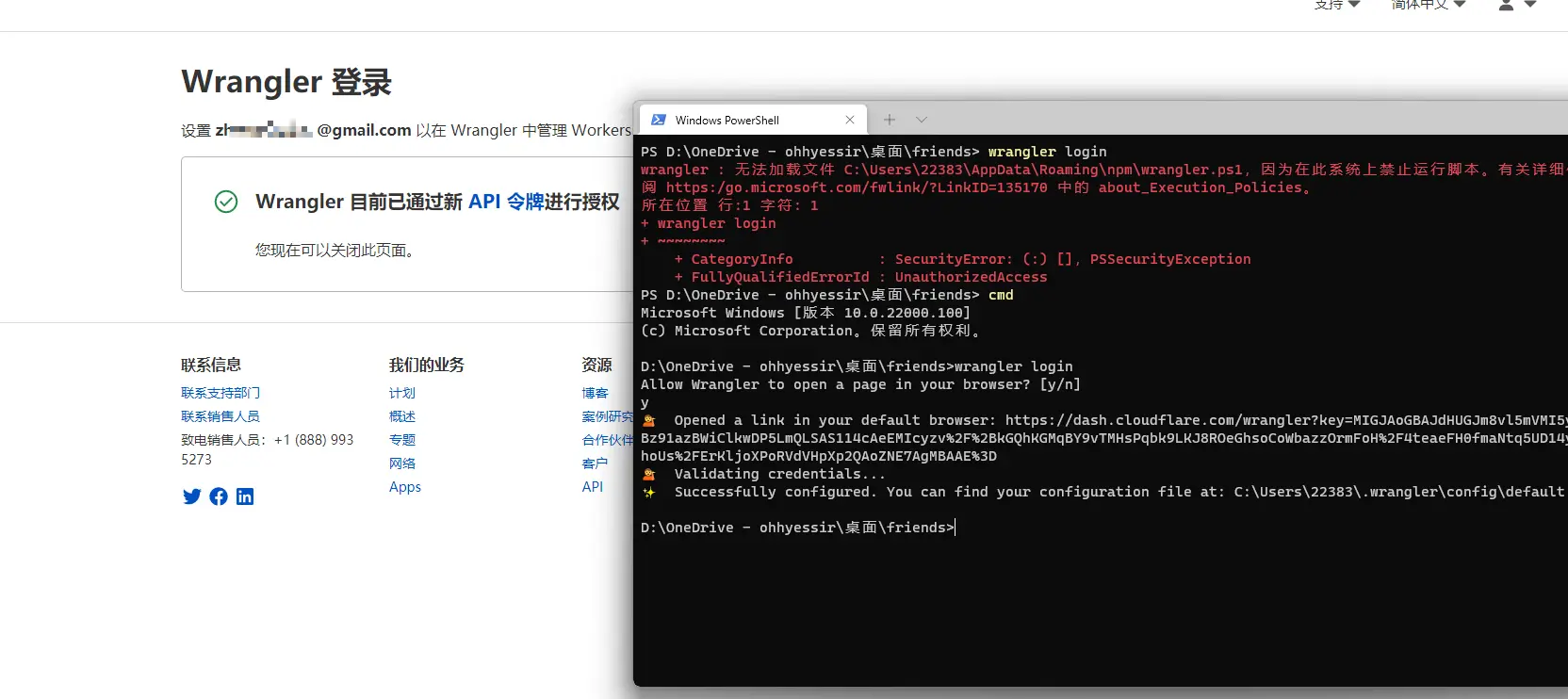Screen dimensions: 1568x699
Task: Open the 博客 link under 资源
Action: coord(596,393)
